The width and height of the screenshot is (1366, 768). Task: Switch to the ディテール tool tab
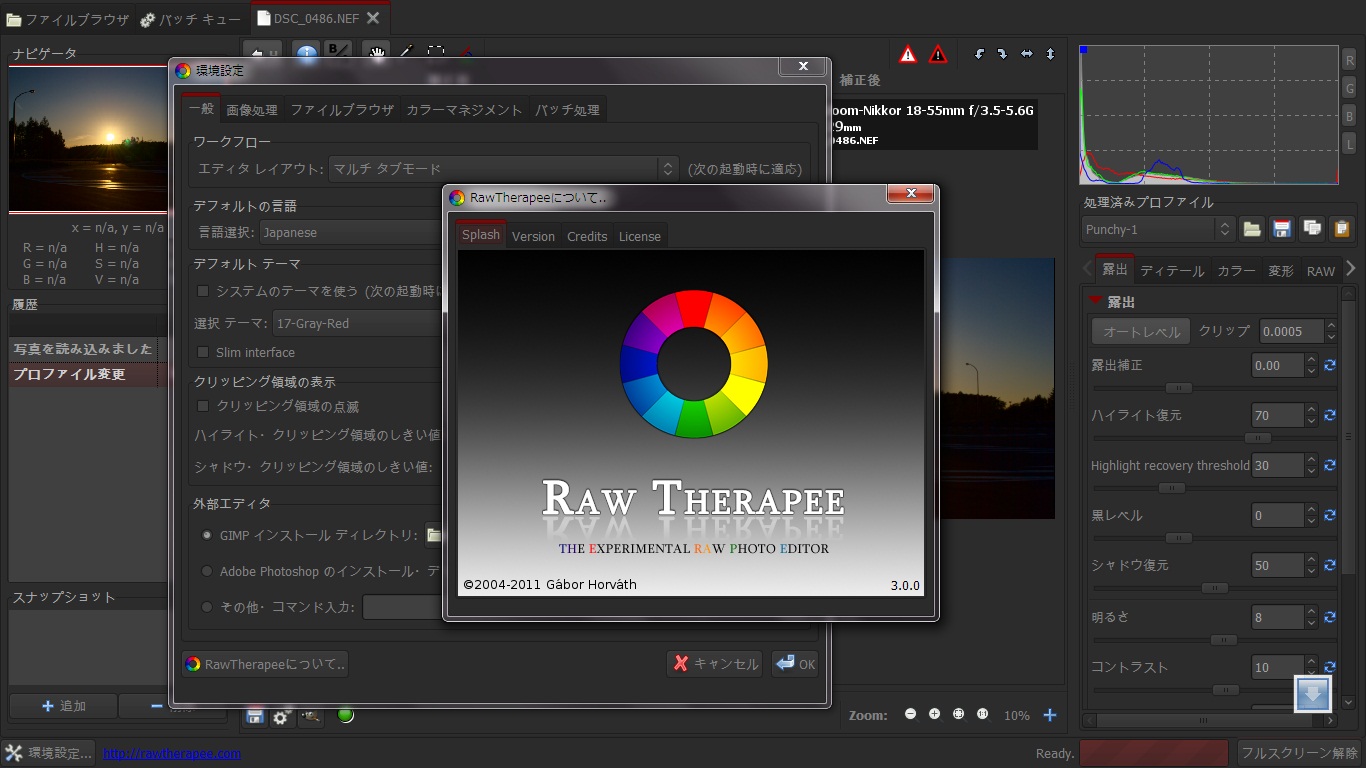click(1172, 271)
